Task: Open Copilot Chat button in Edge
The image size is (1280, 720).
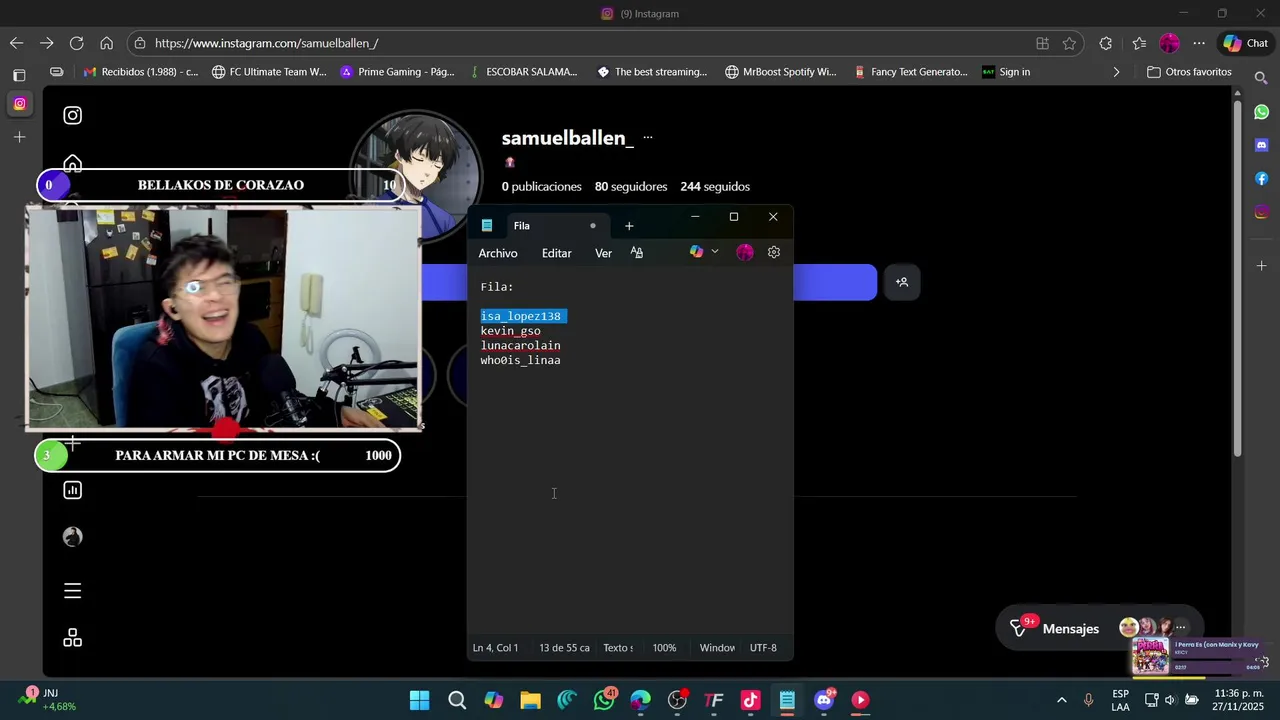Action: pos(1245,43)
